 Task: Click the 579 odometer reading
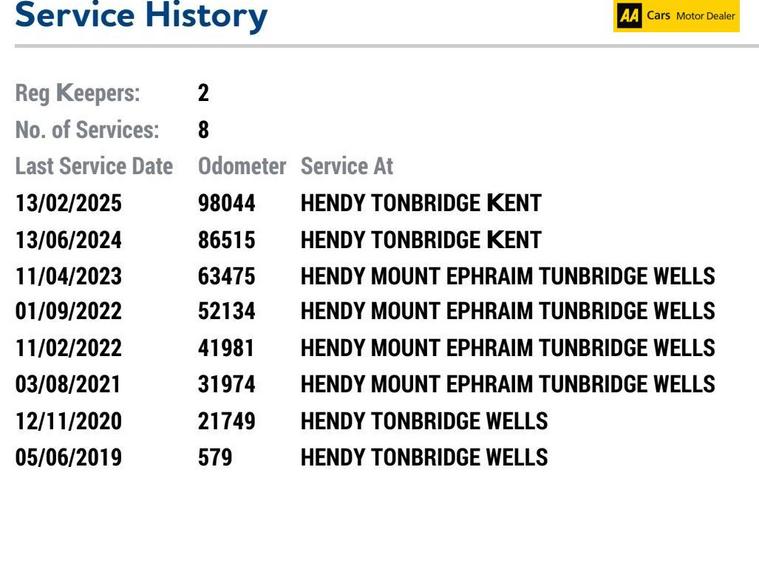[215, 457]
